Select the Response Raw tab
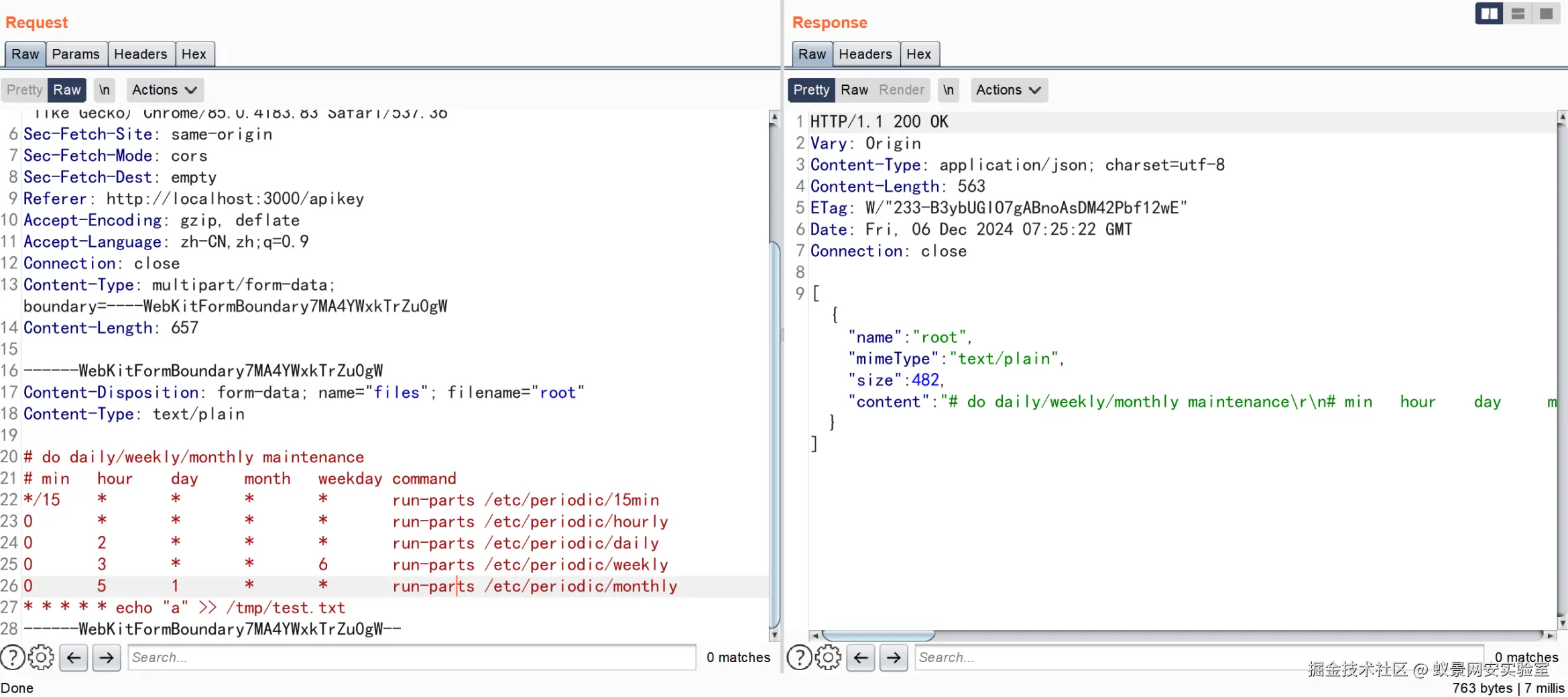 [x=812, y=54]
